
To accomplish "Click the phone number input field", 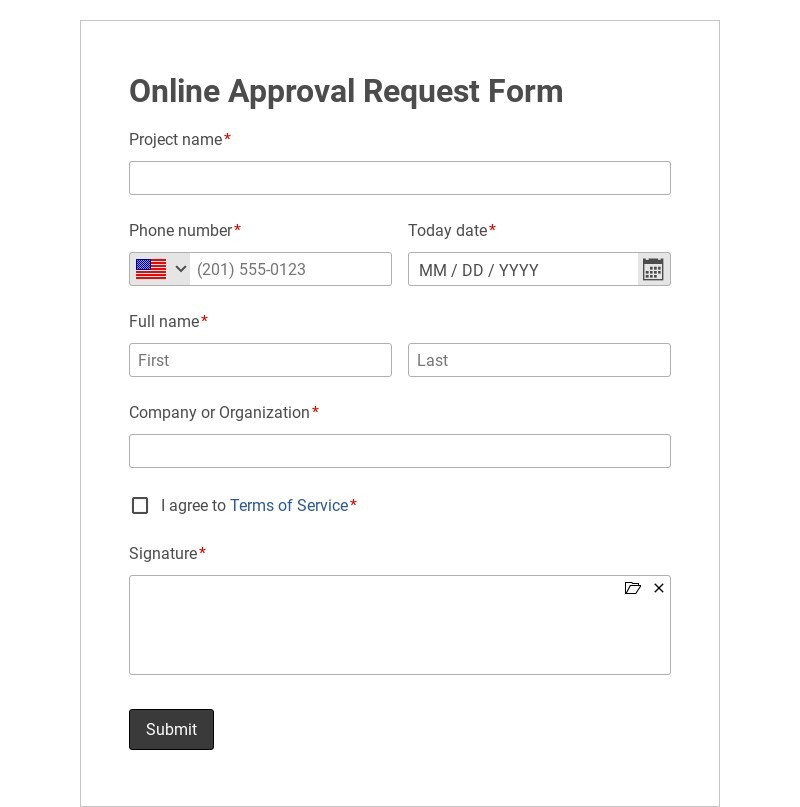I will click(x=290, y=269).
